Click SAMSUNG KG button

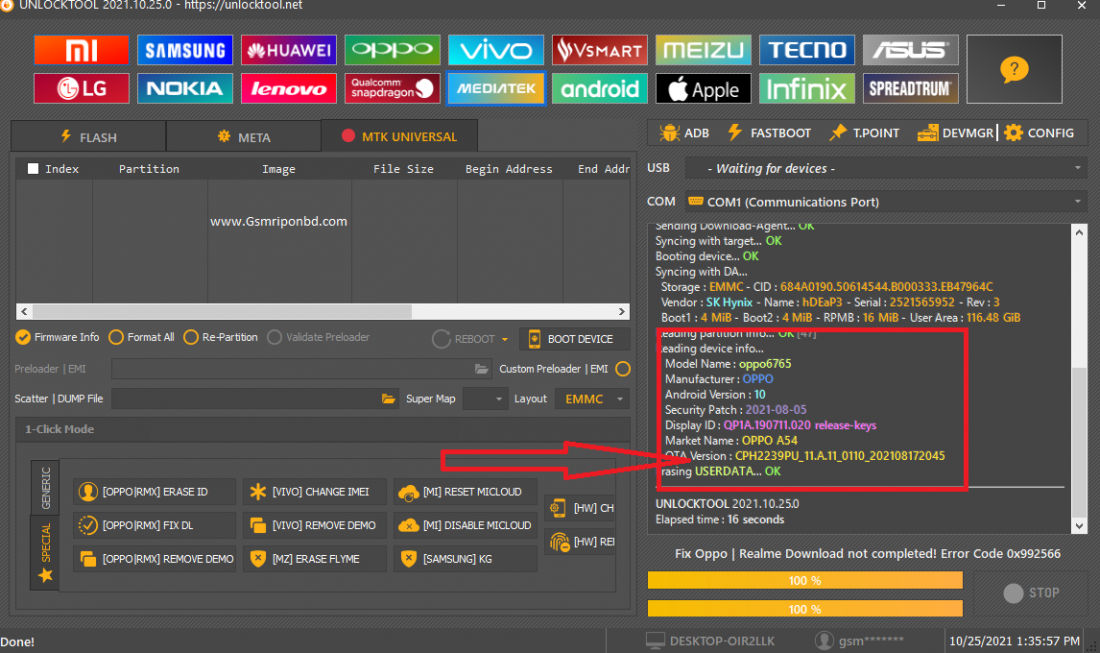(x=465, y=559)
